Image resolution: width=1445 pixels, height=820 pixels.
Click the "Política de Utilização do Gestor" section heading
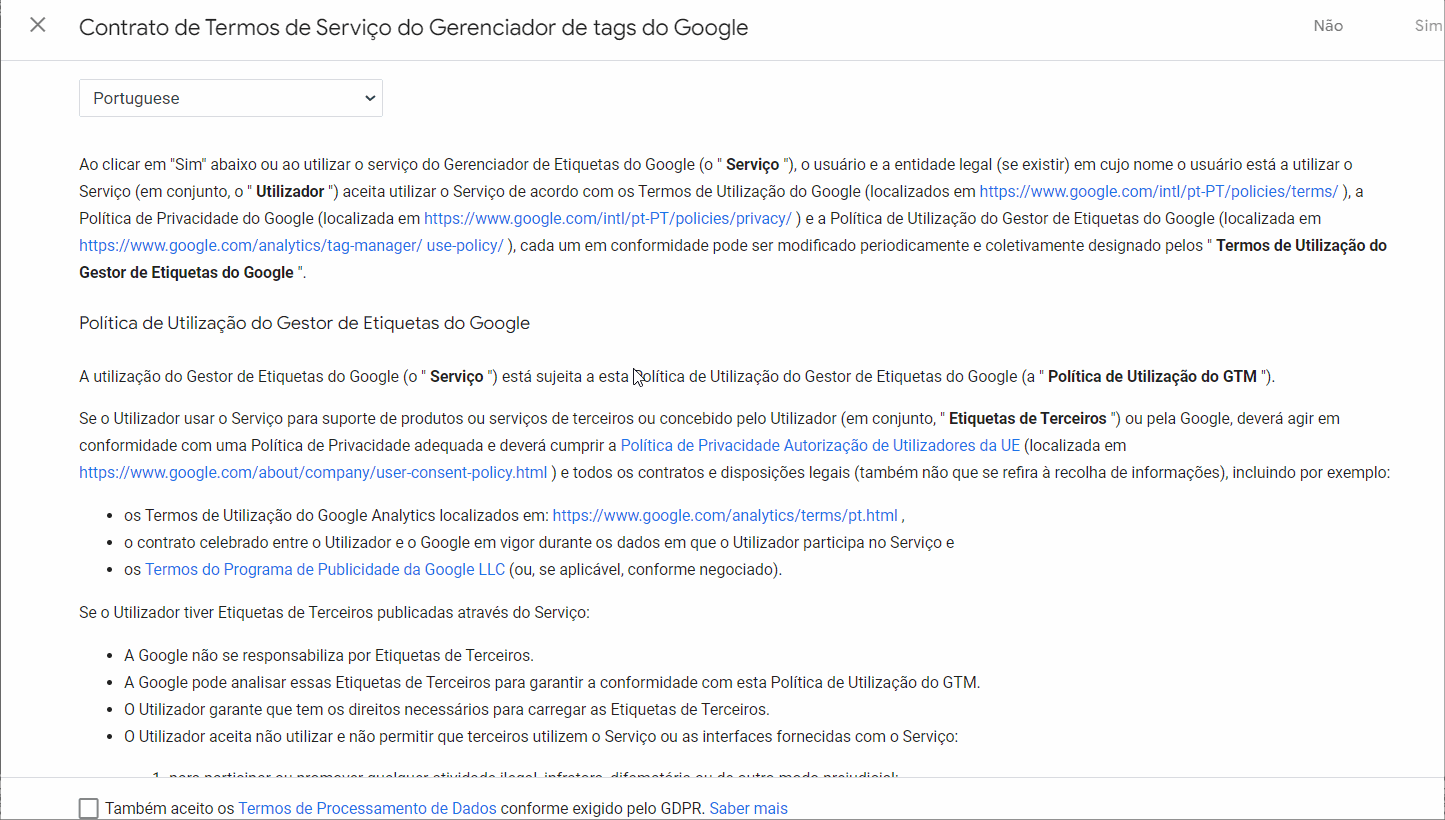tap(304, 323)
